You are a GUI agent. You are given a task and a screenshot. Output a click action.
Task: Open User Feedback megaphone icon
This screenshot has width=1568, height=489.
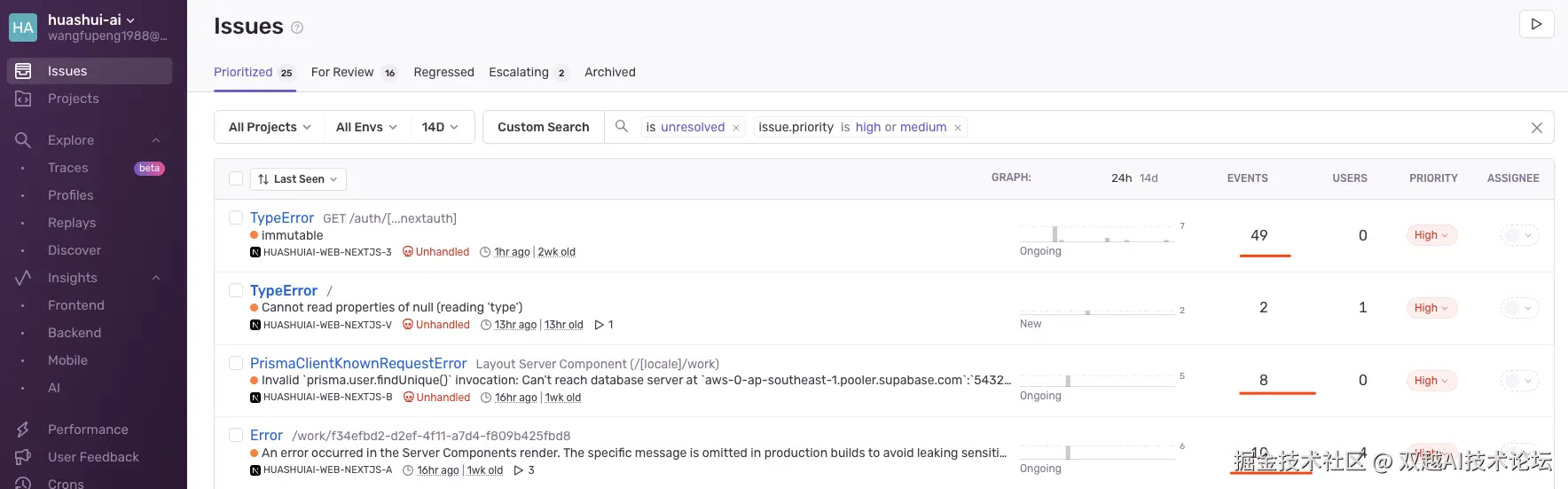click(x=23, y=457)
